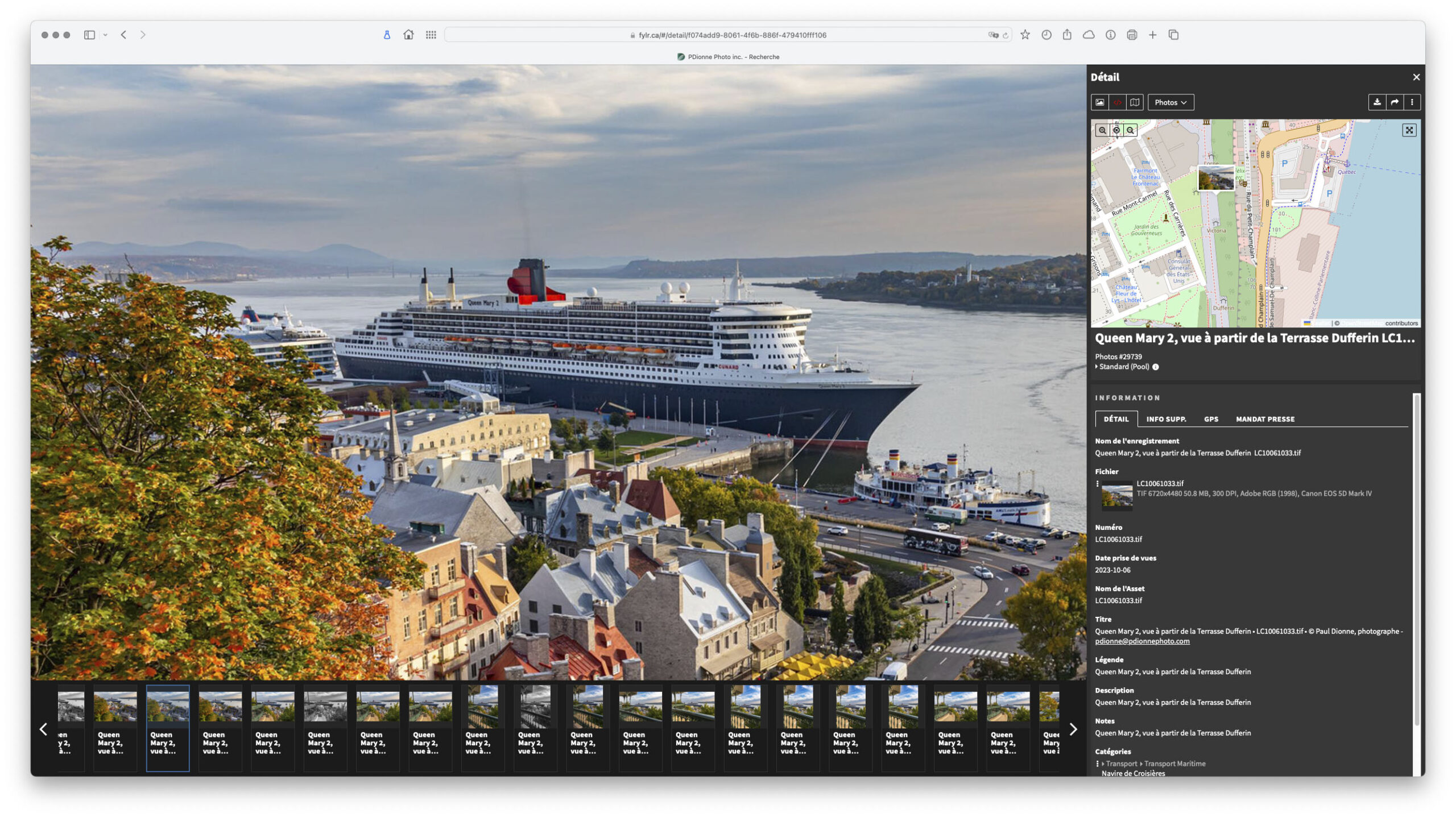The height and width of the screenshot is (817, 1456).
Task: Open the Détail panel more-options menu
Action: (x=1412, y=102)
